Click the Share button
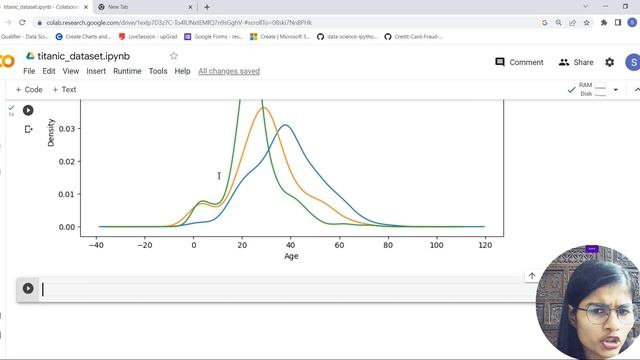The image size is (640, 360). (x=576, y=62)
